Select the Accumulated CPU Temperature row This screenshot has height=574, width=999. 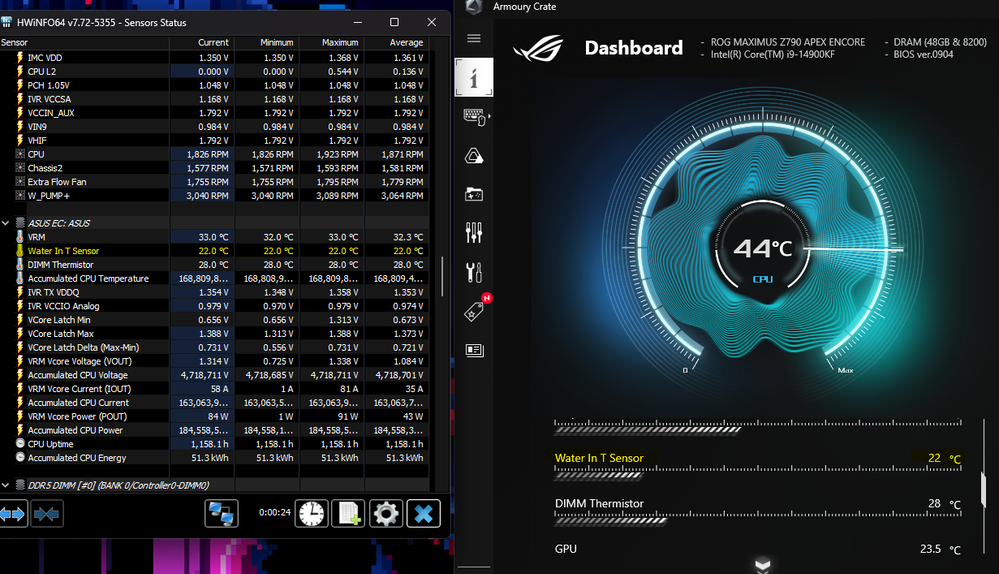click(214, 278)
